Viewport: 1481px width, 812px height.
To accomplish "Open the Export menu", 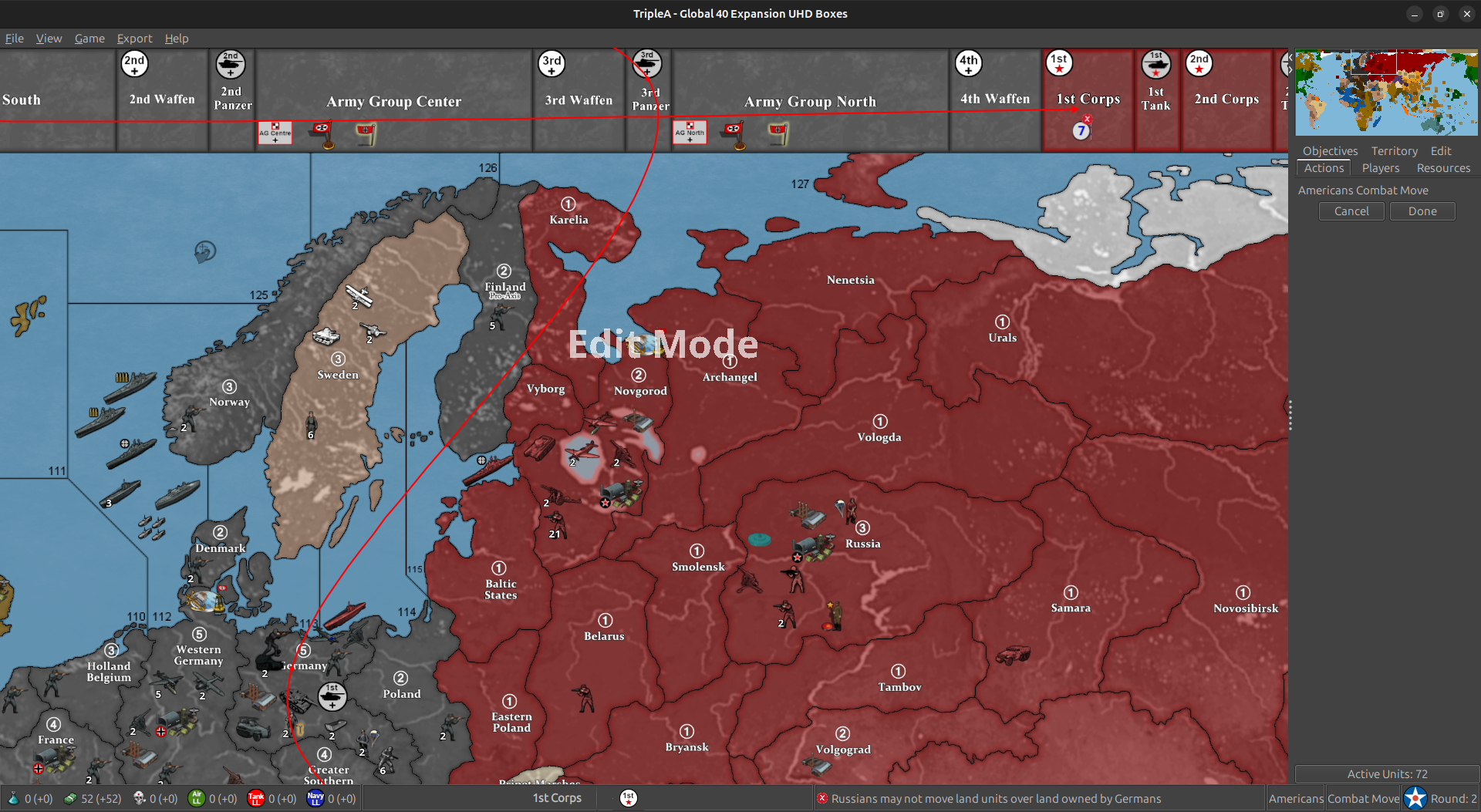I will (x=134, y=38).
